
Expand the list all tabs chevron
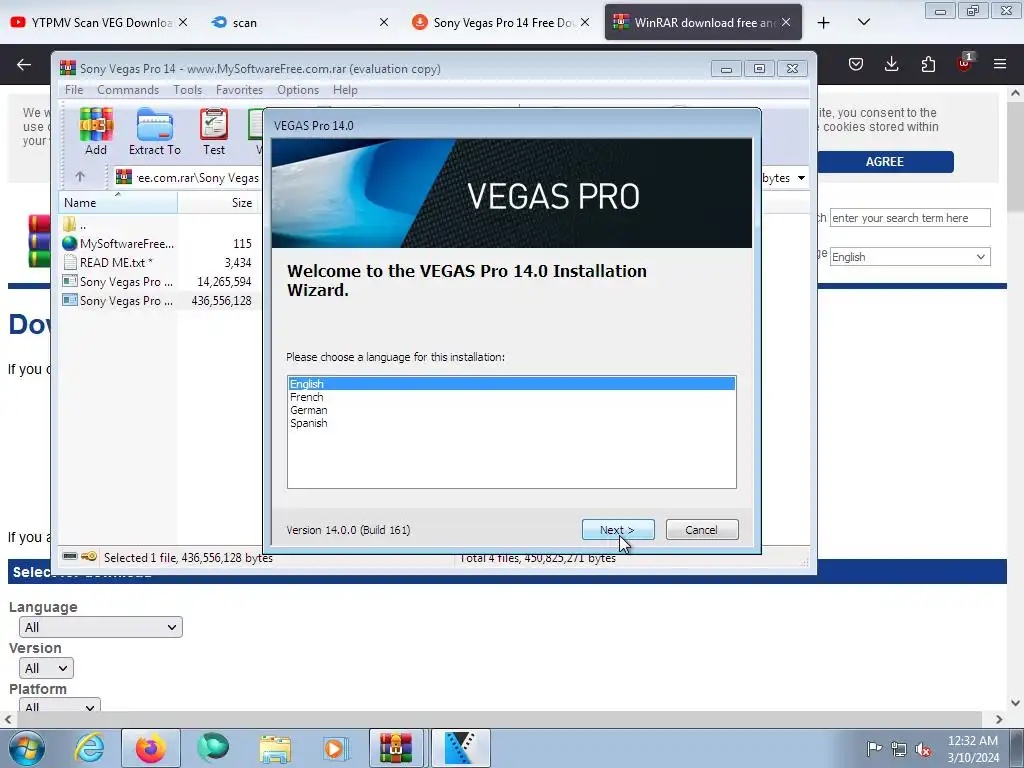click(x=863, y=22)
